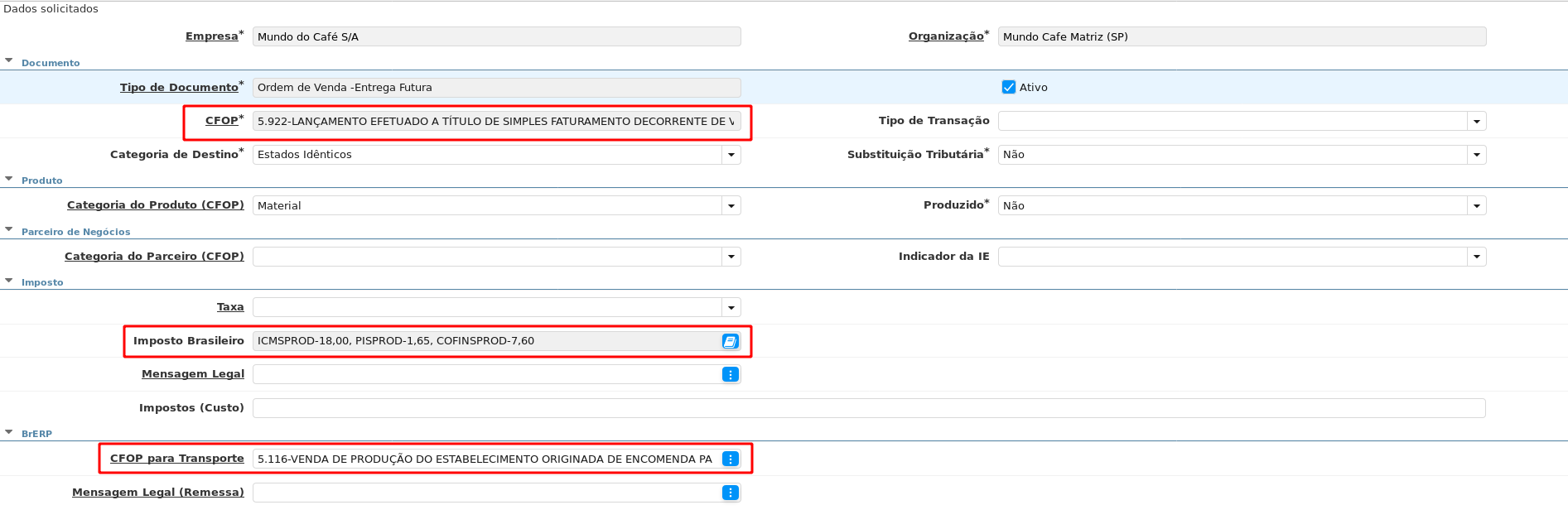1568x529 pixels.
Task: Click the CFOP para Transporte lookup icon
Action: (730, 459)
